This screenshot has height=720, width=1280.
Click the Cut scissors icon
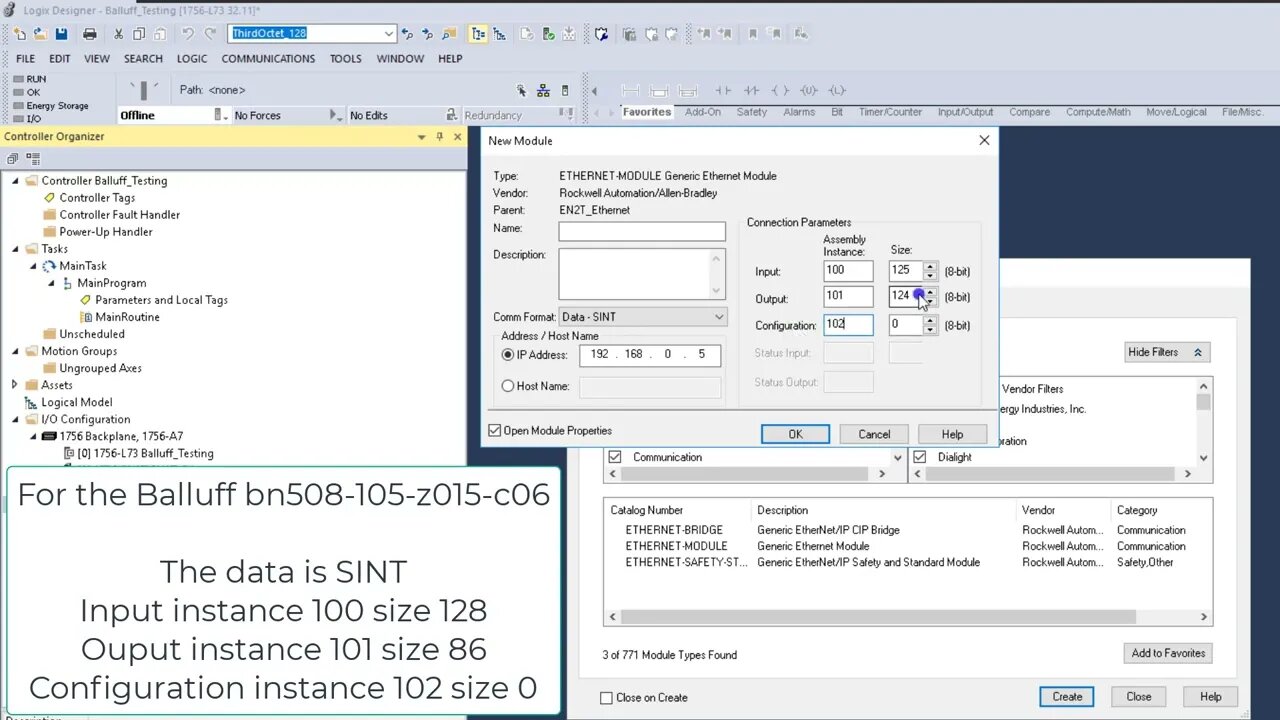[x=118, y=33]
